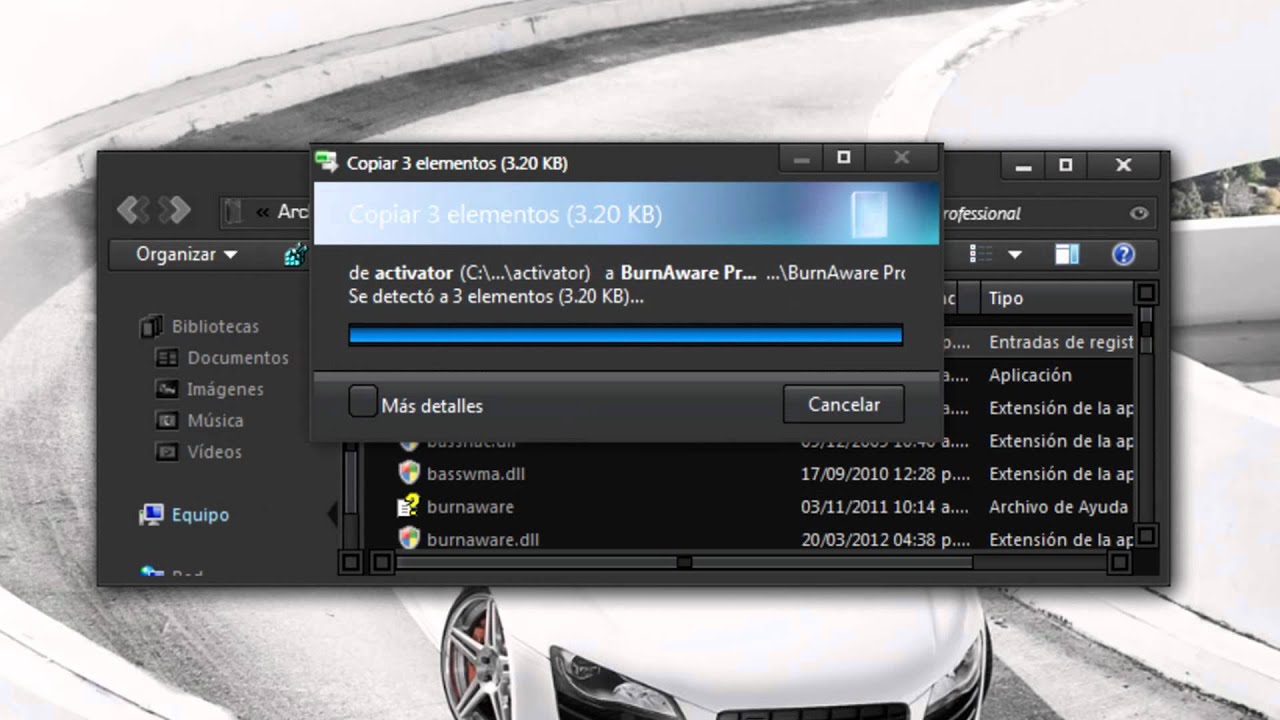Open the view options dropdown arrow
1280x720 pixels.
pos(1015,255)
